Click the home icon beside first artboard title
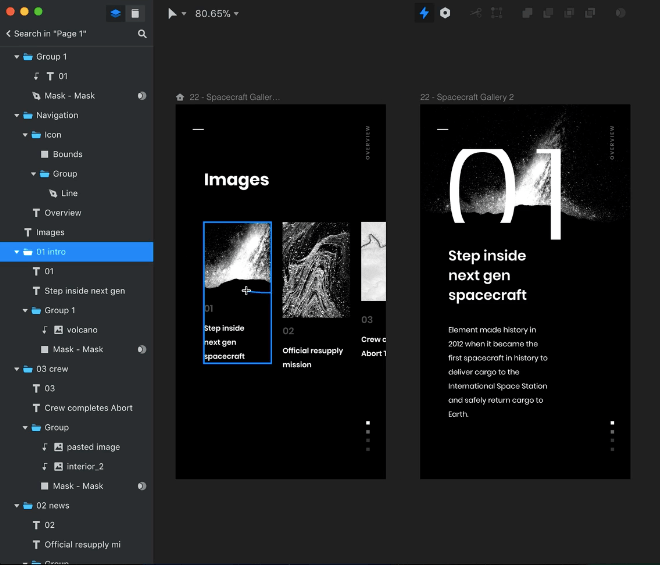Screen dimensions: 660x565 [180, 98]
